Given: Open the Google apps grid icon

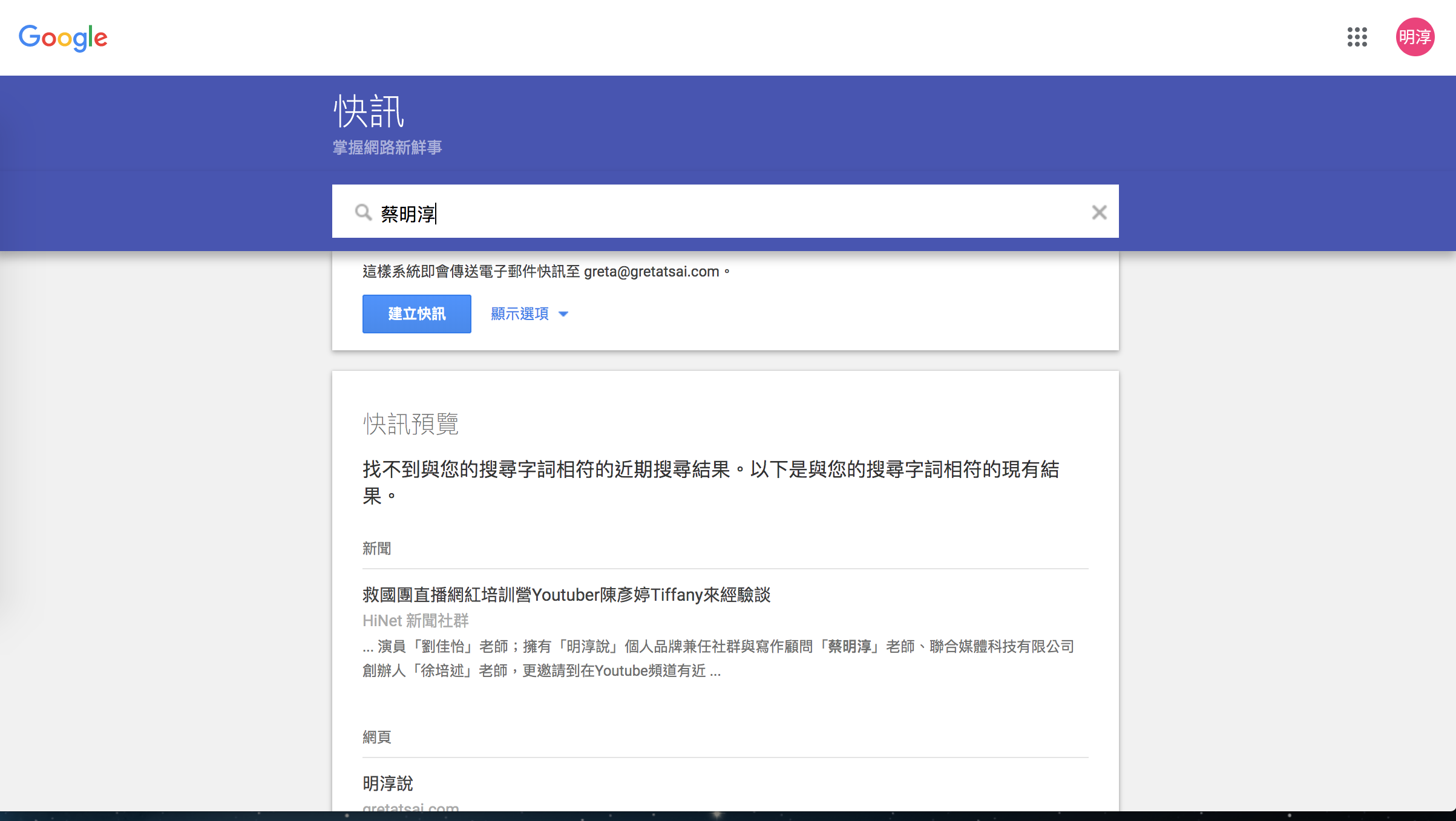Looking at the screenshot, I should tap(1357, 37).
